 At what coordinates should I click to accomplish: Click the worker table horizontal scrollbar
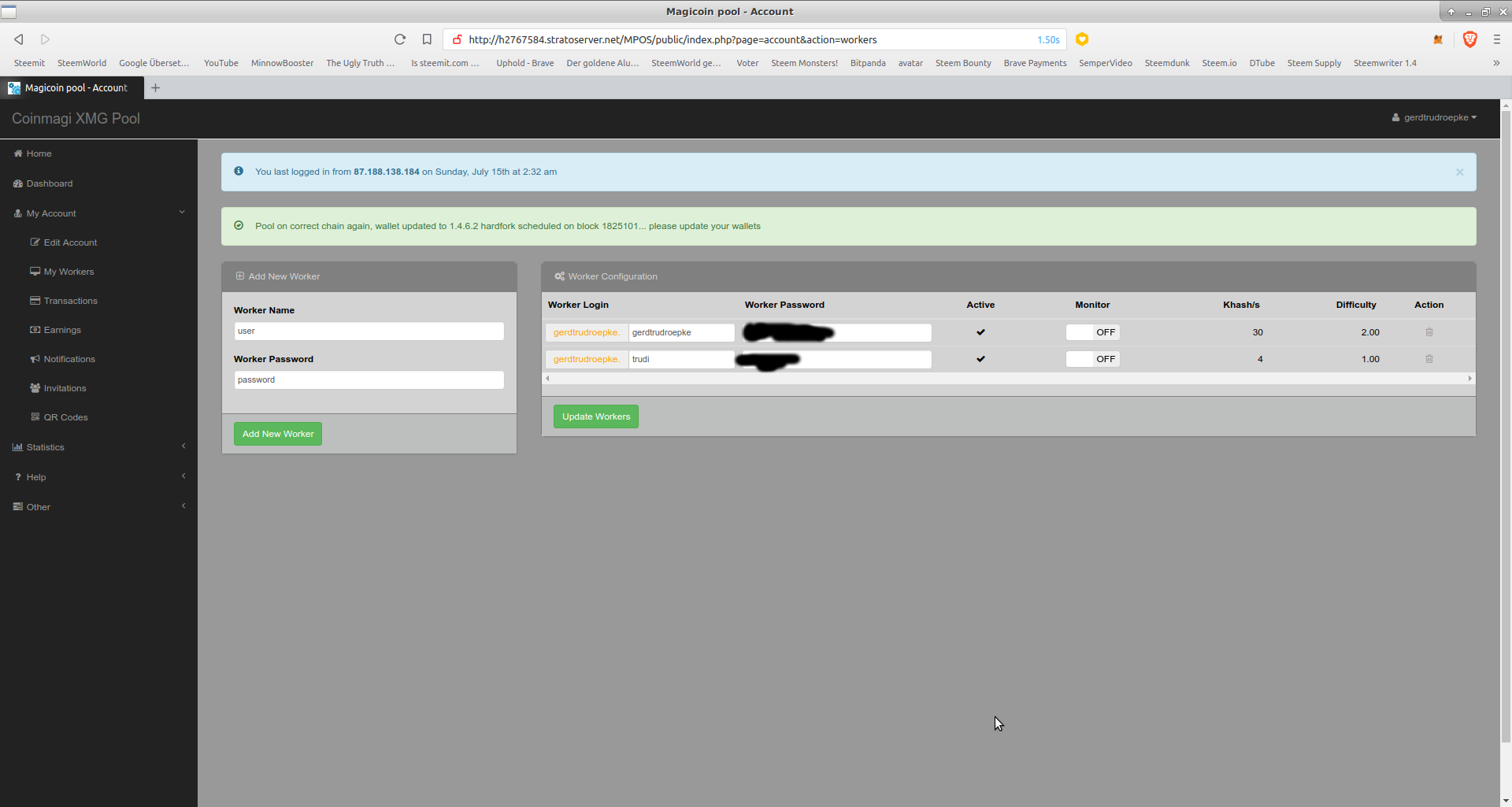pyautogui.click(x=1008, y=379)
